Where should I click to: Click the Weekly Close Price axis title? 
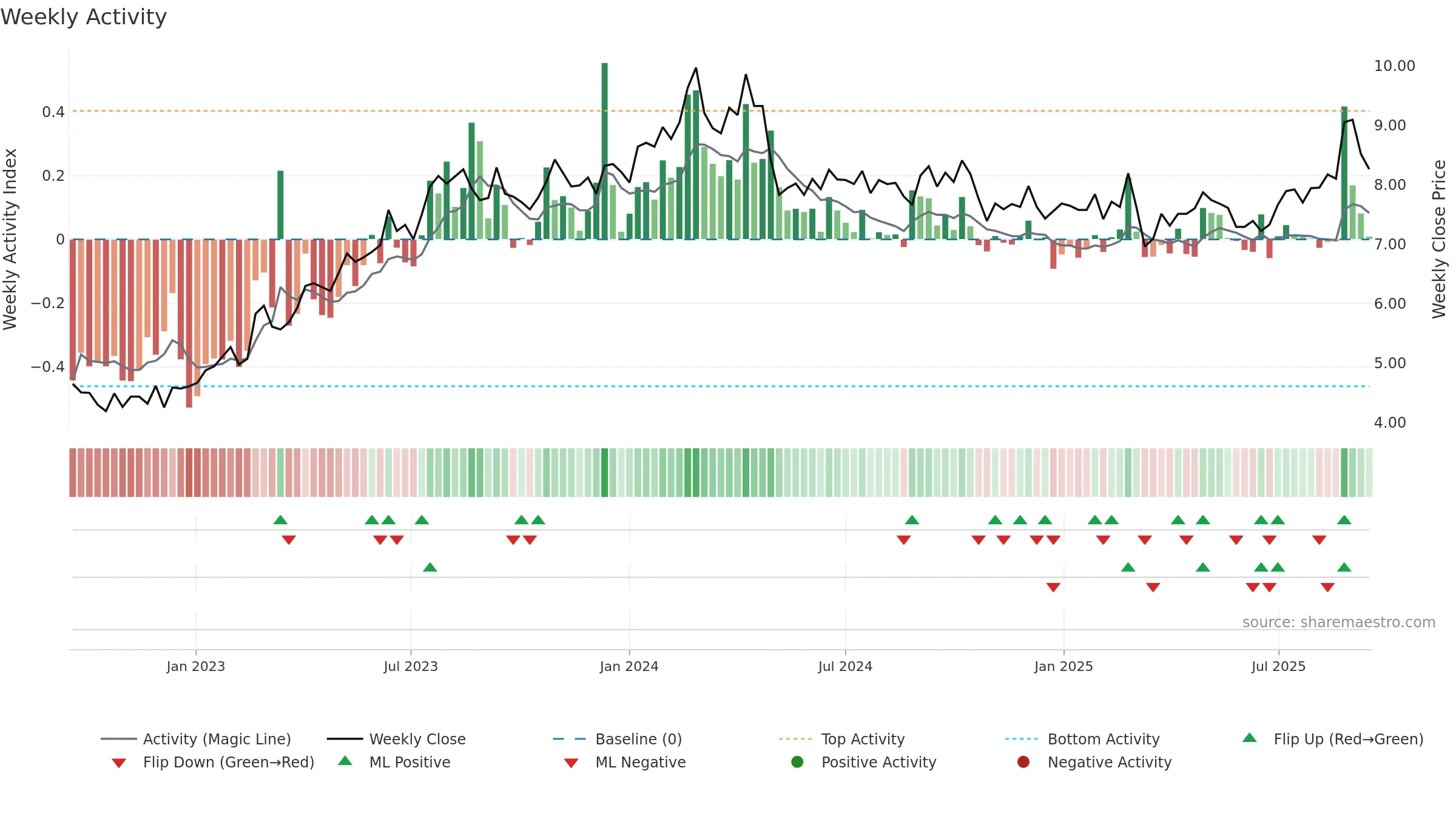1439,239
